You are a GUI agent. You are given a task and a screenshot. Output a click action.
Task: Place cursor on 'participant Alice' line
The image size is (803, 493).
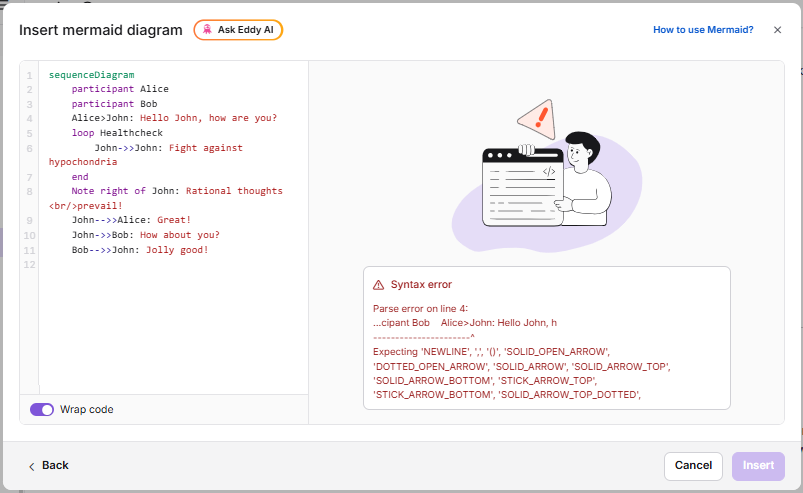(120, 89)
